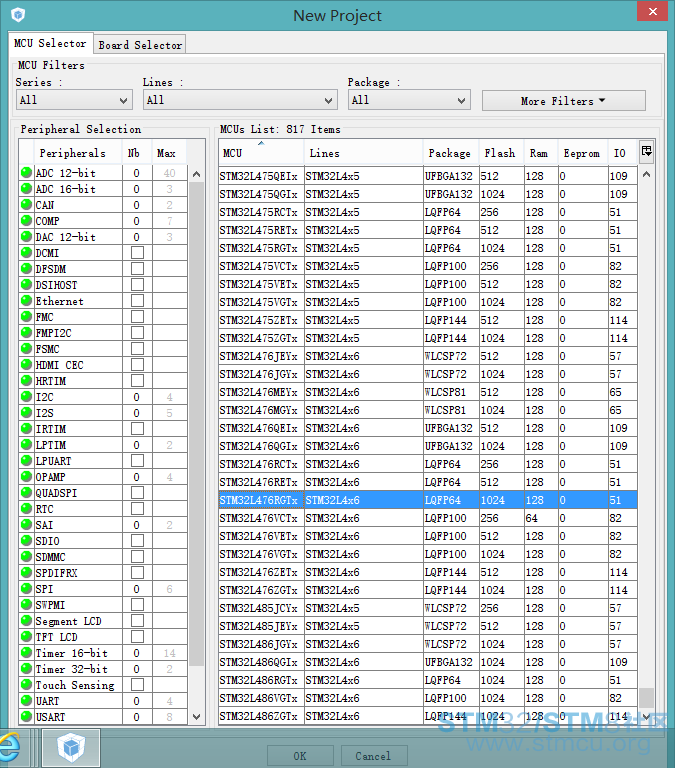Tick the DFSDM checkbox
This screenshot has width=675, height=768.
[138, 268]
